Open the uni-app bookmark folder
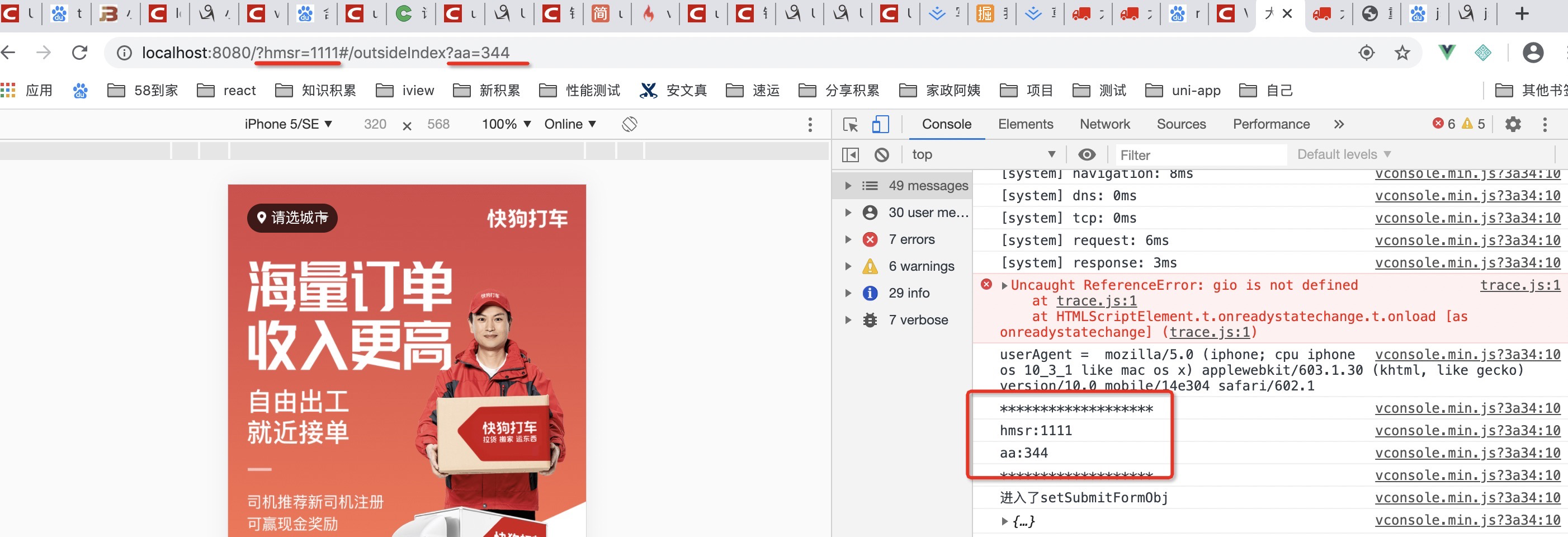This screenshot has height=537, width=1568. pos(1183,91)
